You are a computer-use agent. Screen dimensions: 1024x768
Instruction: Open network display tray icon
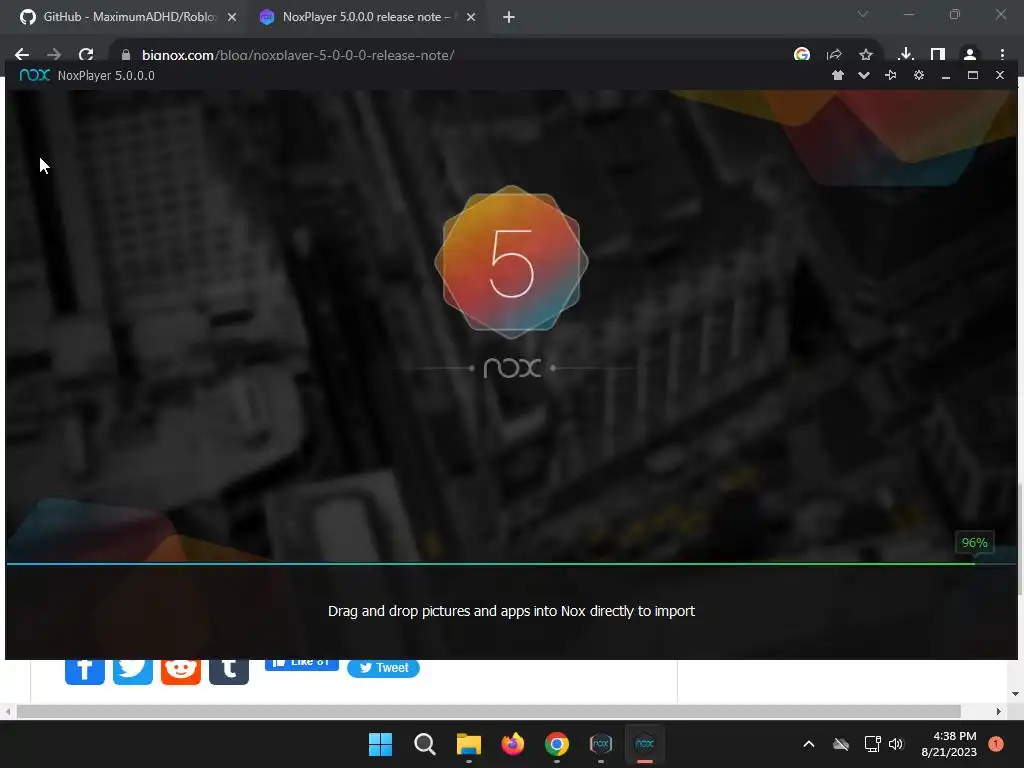pyautogui.click(x=872, y=744)
